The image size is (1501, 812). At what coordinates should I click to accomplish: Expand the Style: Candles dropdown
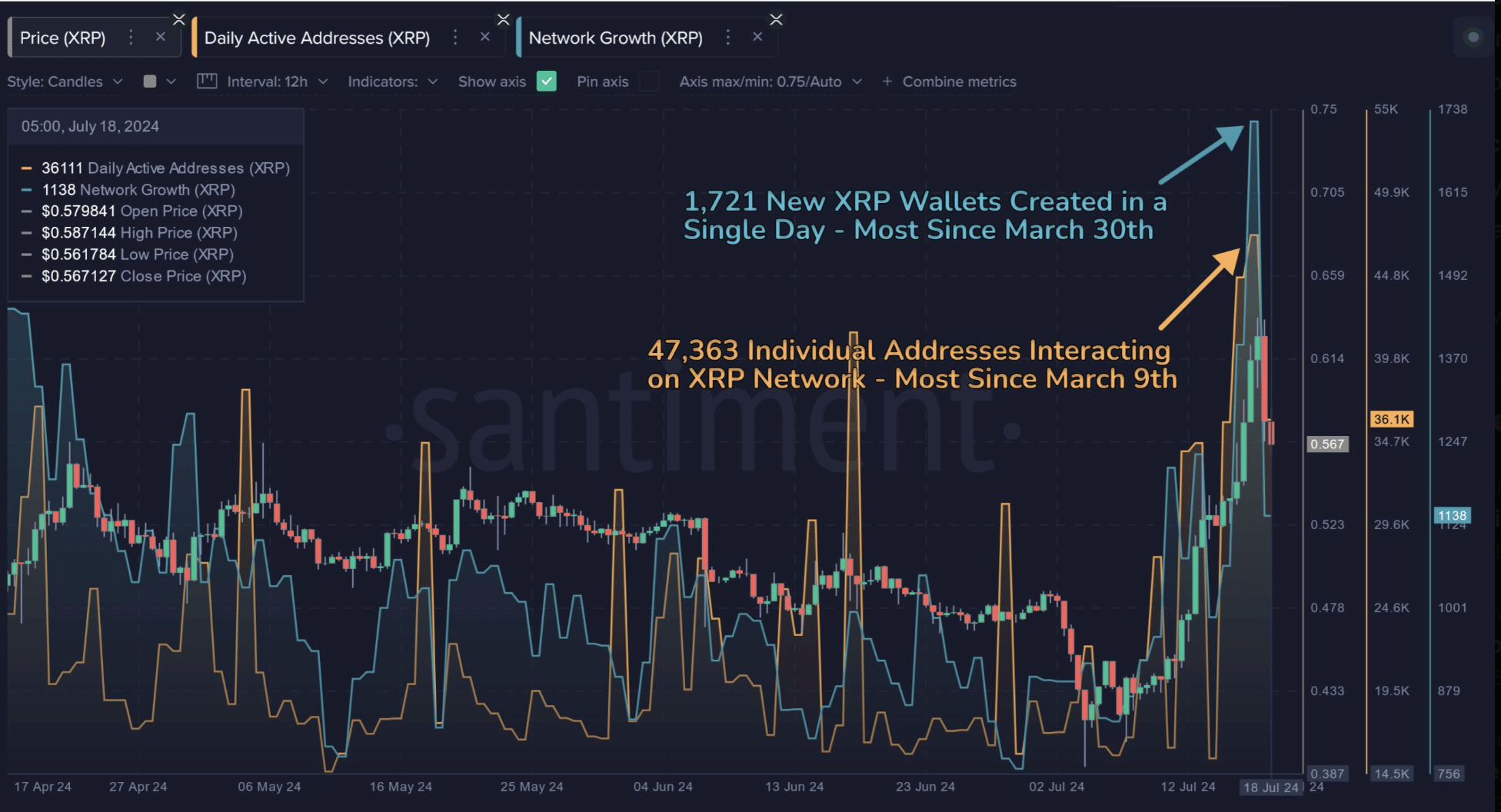pos(65,82)
